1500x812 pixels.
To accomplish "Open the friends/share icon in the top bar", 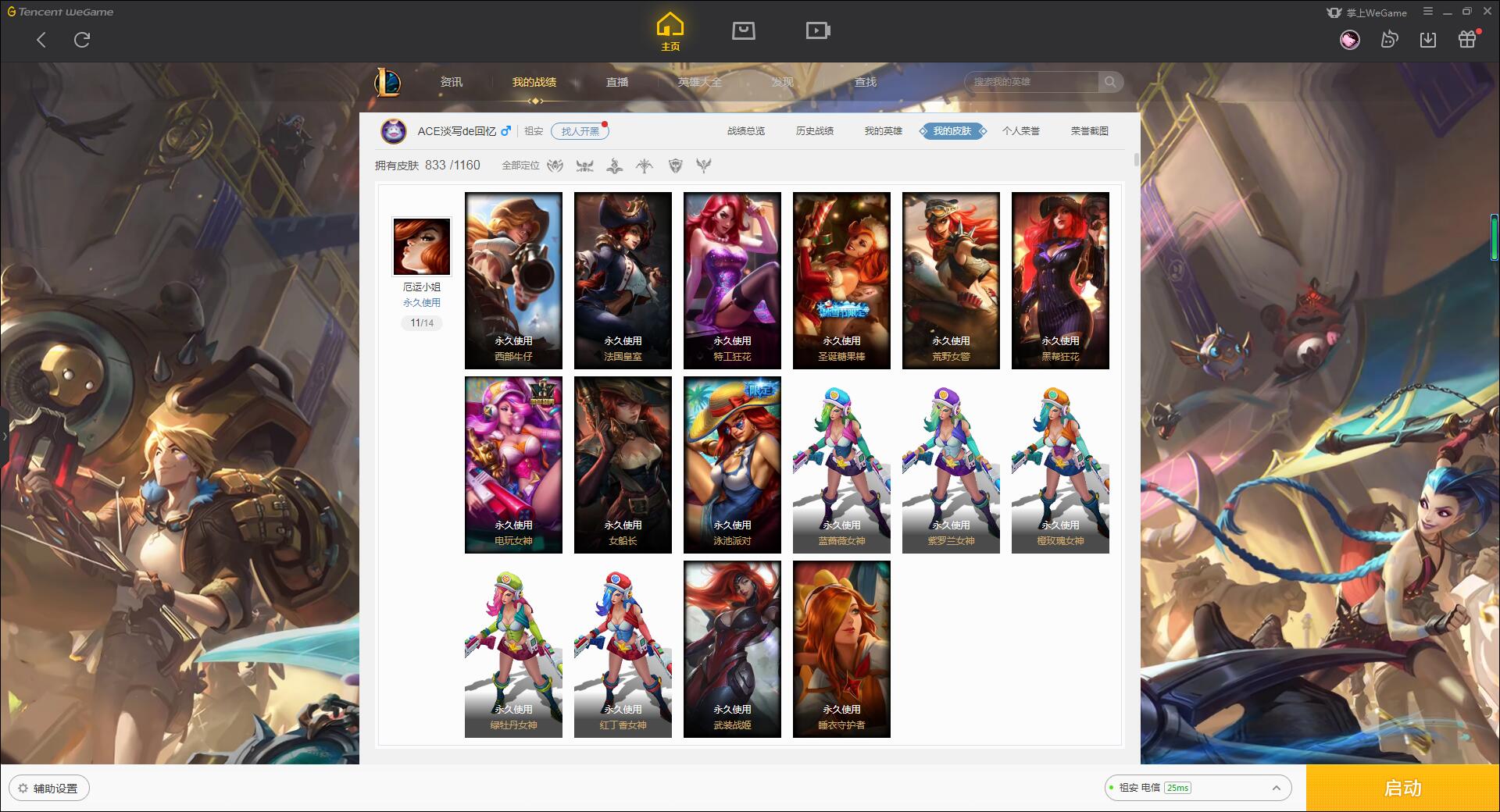I will [x=1389, y=40].
